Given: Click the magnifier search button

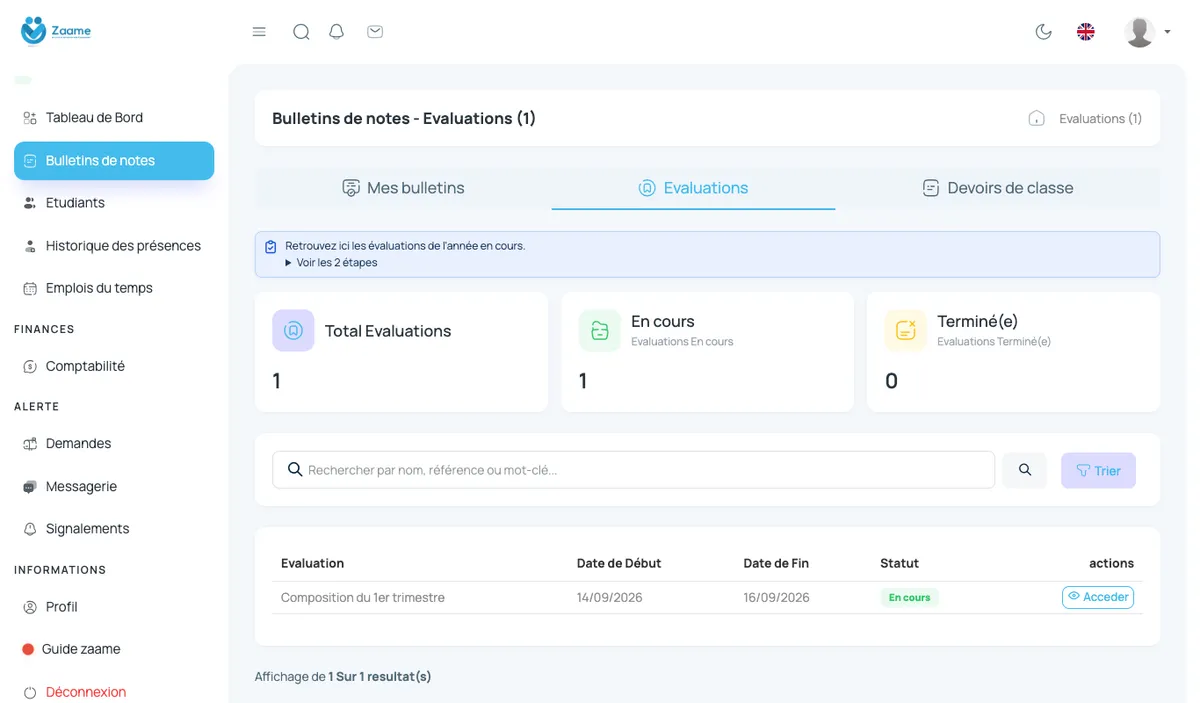Looking at the screenshot, I should click(x=1024, y=470).
